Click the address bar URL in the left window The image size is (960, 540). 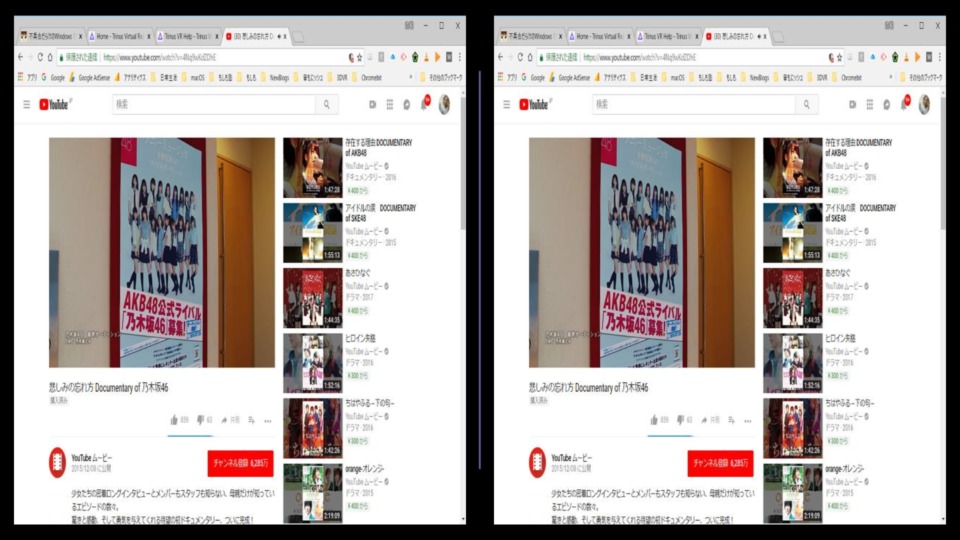coord(159,58)
